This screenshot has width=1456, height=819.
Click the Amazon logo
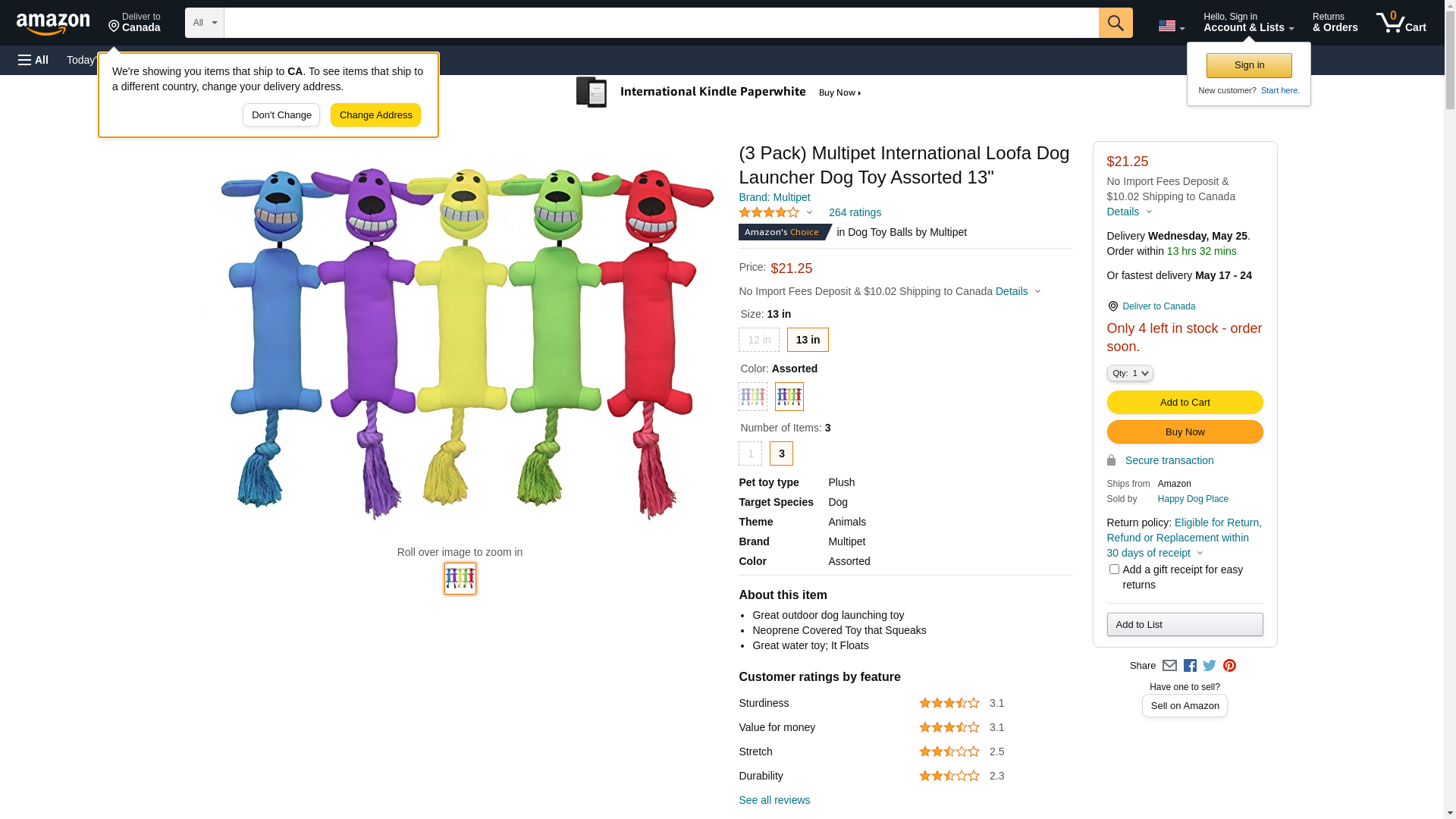[x=53, y=24]
